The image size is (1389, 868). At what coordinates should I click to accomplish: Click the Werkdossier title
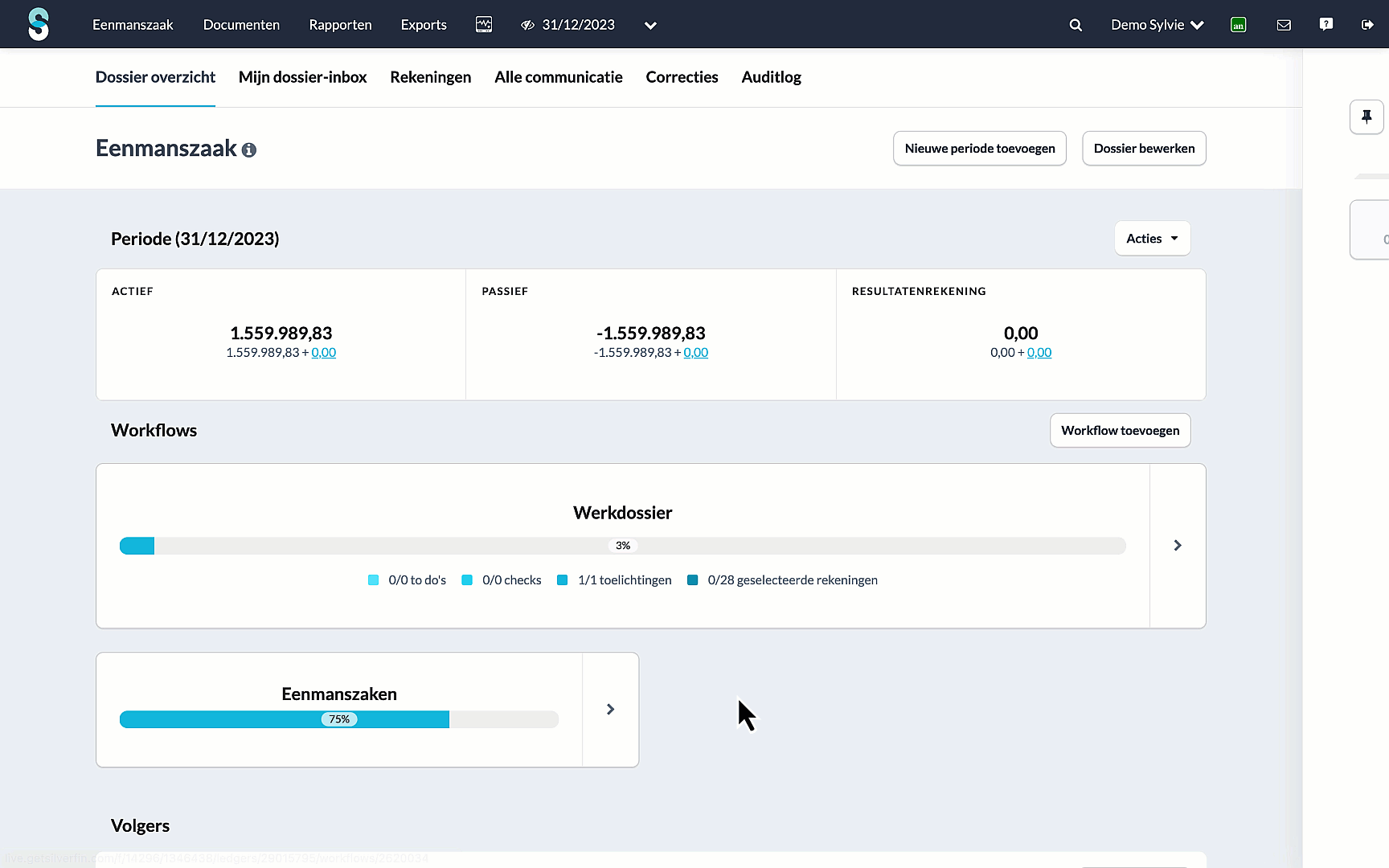coord(622,513)
